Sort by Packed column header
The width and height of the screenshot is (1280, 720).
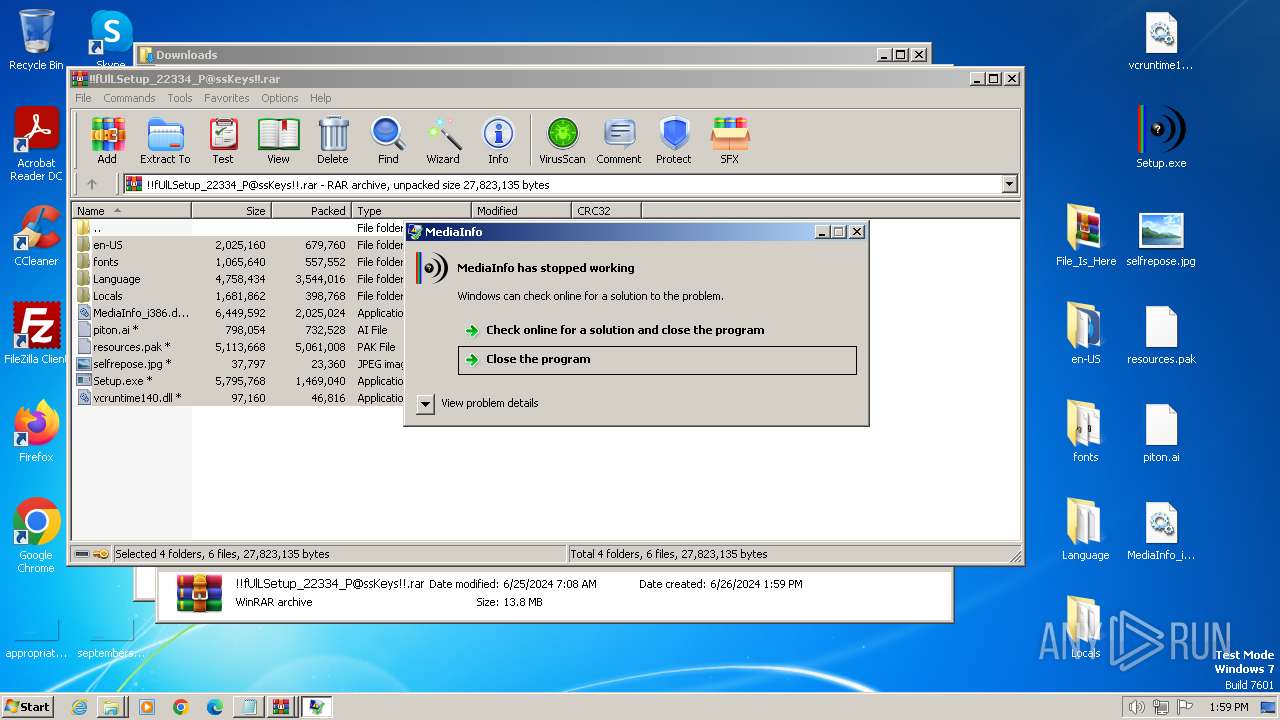coord(311,211)
